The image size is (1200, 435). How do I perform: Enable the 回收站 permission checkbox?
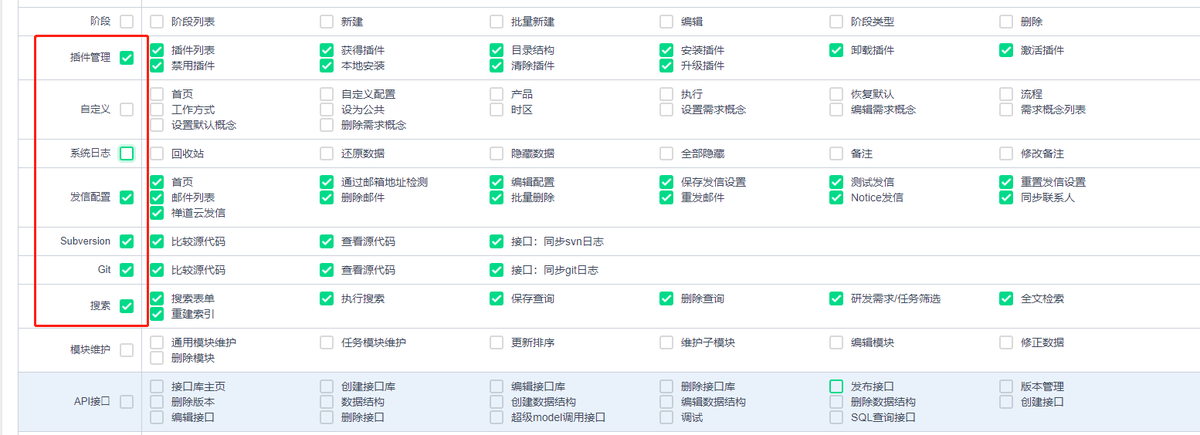[157, 154]
